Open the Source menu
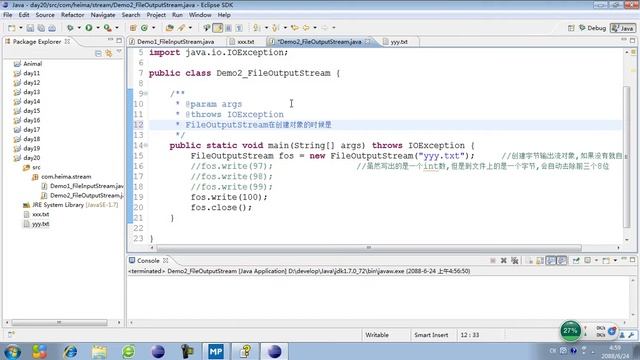Viewport: 640px width, 360px height. point(45,15)
